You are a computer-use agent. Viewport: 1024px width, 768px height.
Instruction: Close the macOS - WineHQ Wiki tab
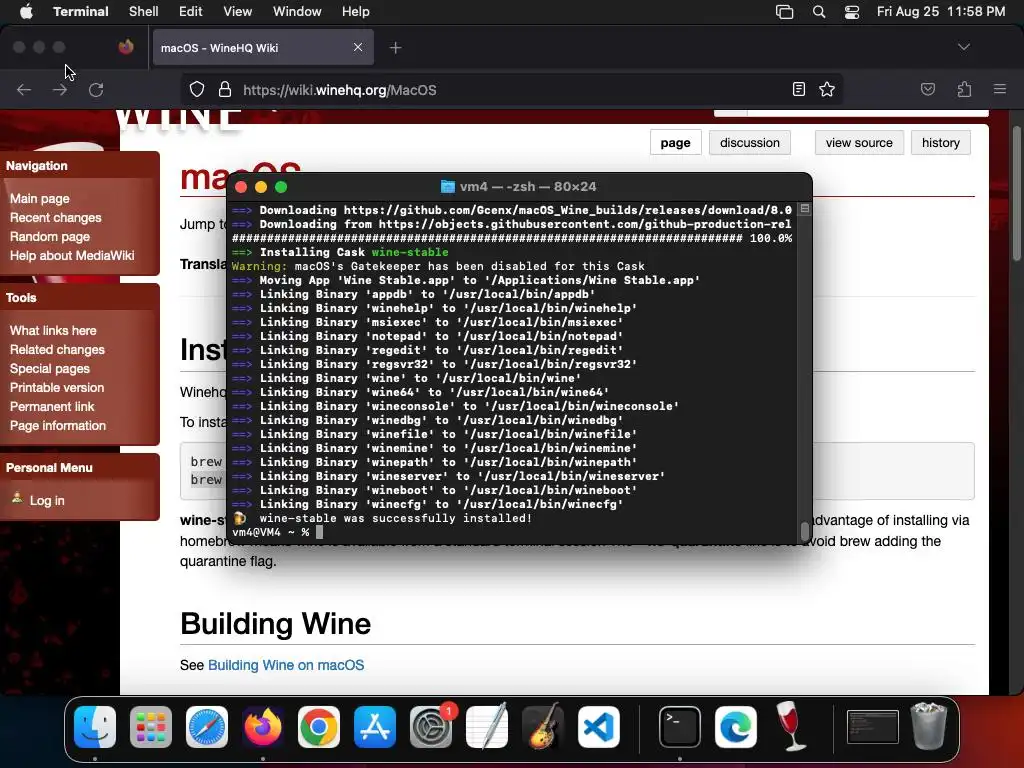coord(358,47)
